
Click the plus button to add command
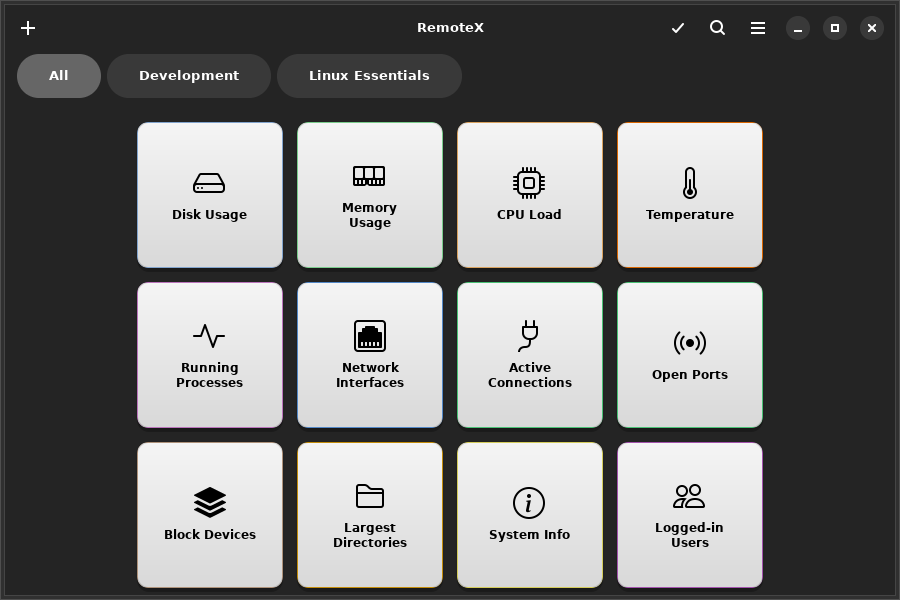28,28
